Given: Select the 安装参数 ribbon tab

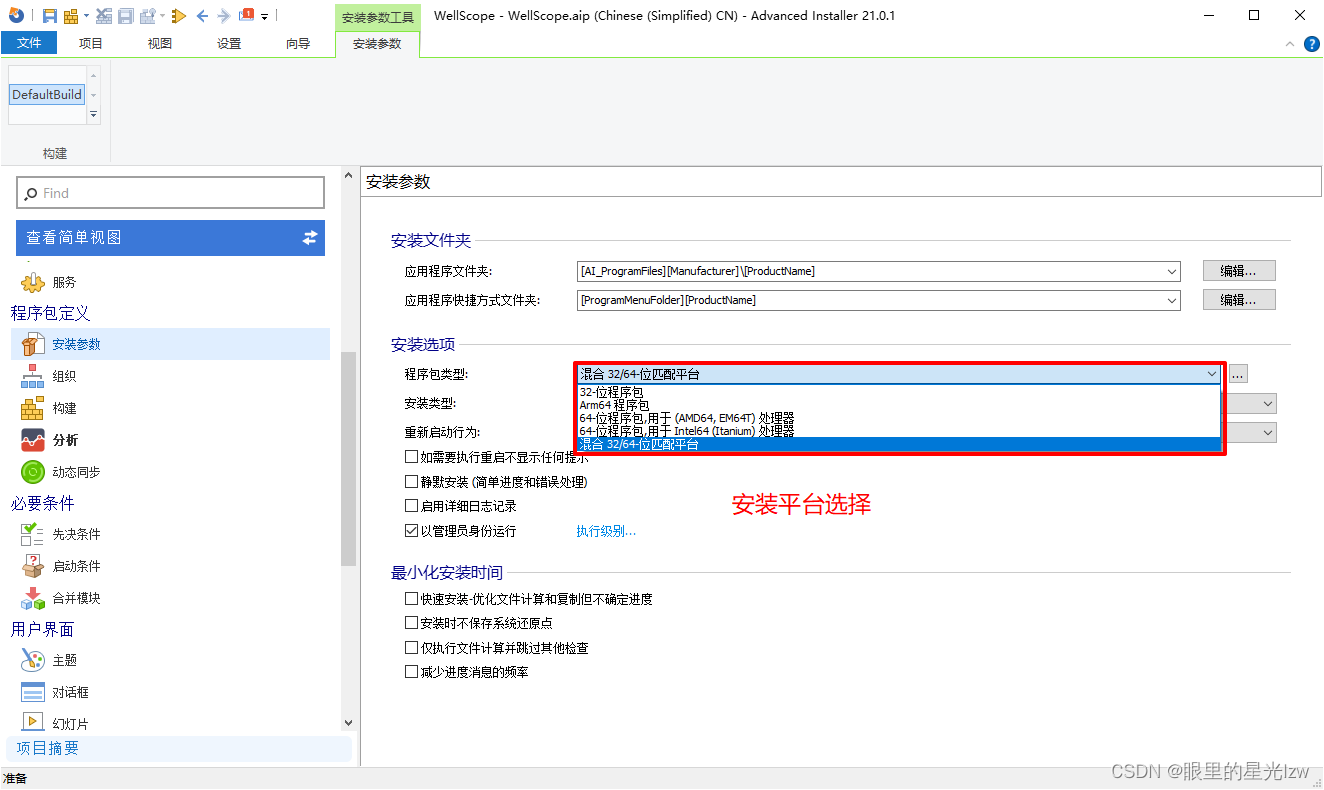Looking at the screenshot, I should point(377,43).
